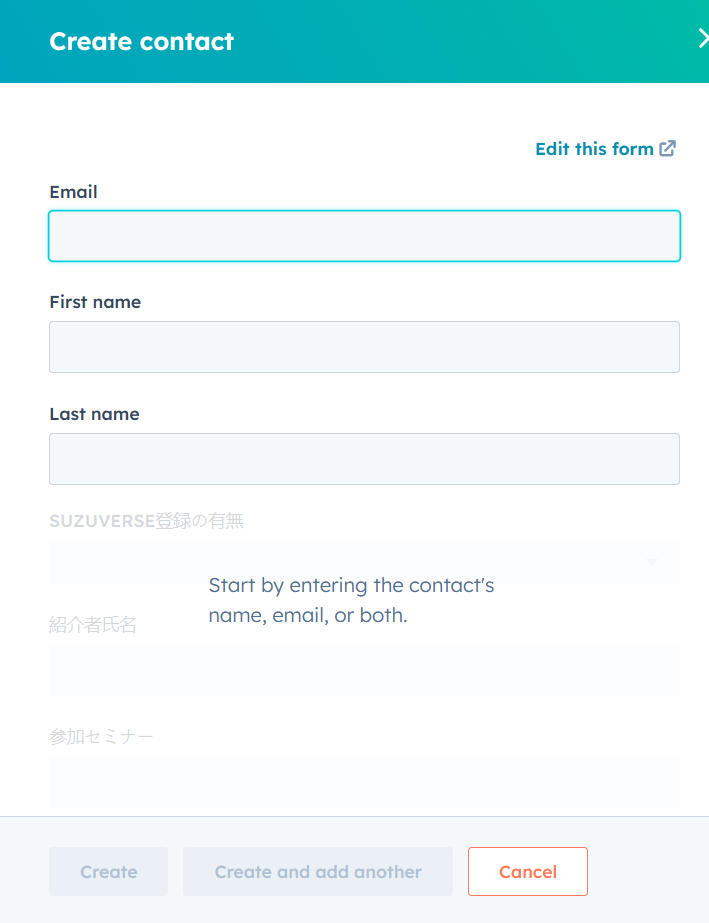Click the SUZUVERSE登録の有無 label
The height and width of the screenshot is (923, 709).
[146, 520]
